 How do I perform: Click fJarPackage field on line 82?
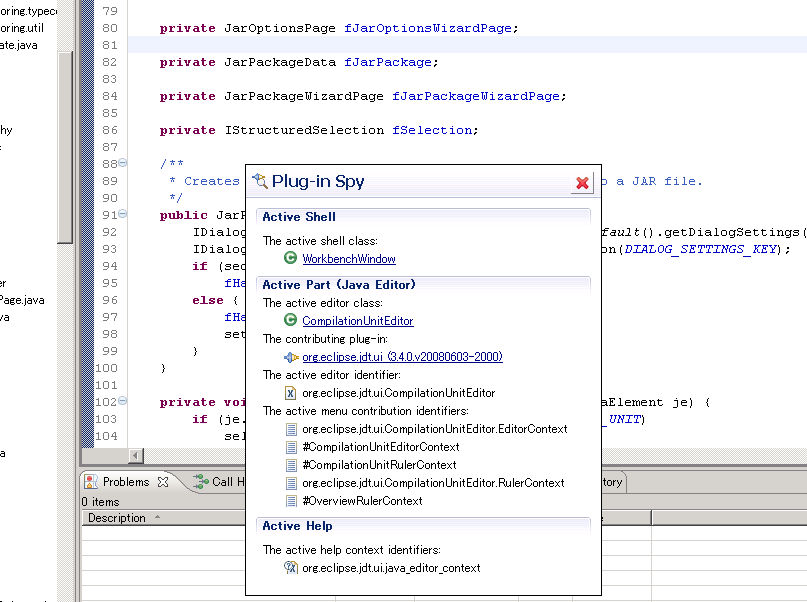pyautogui.click(x=388, y=62)
